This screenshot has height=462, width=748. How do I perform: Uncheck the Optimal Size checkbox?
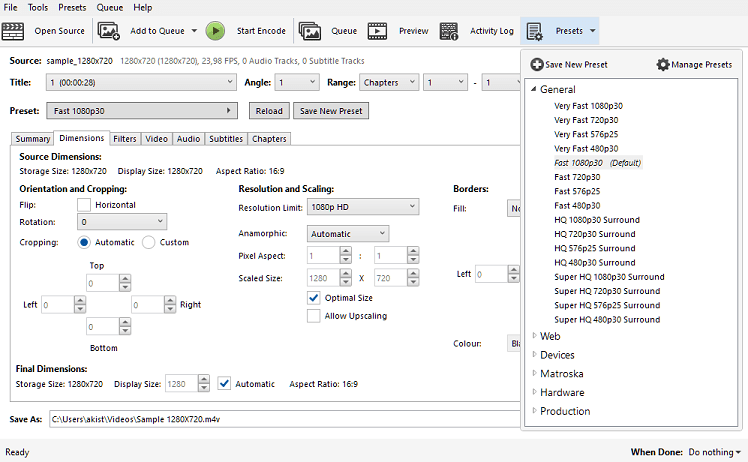pyautogui.click(x=314, y=298)
